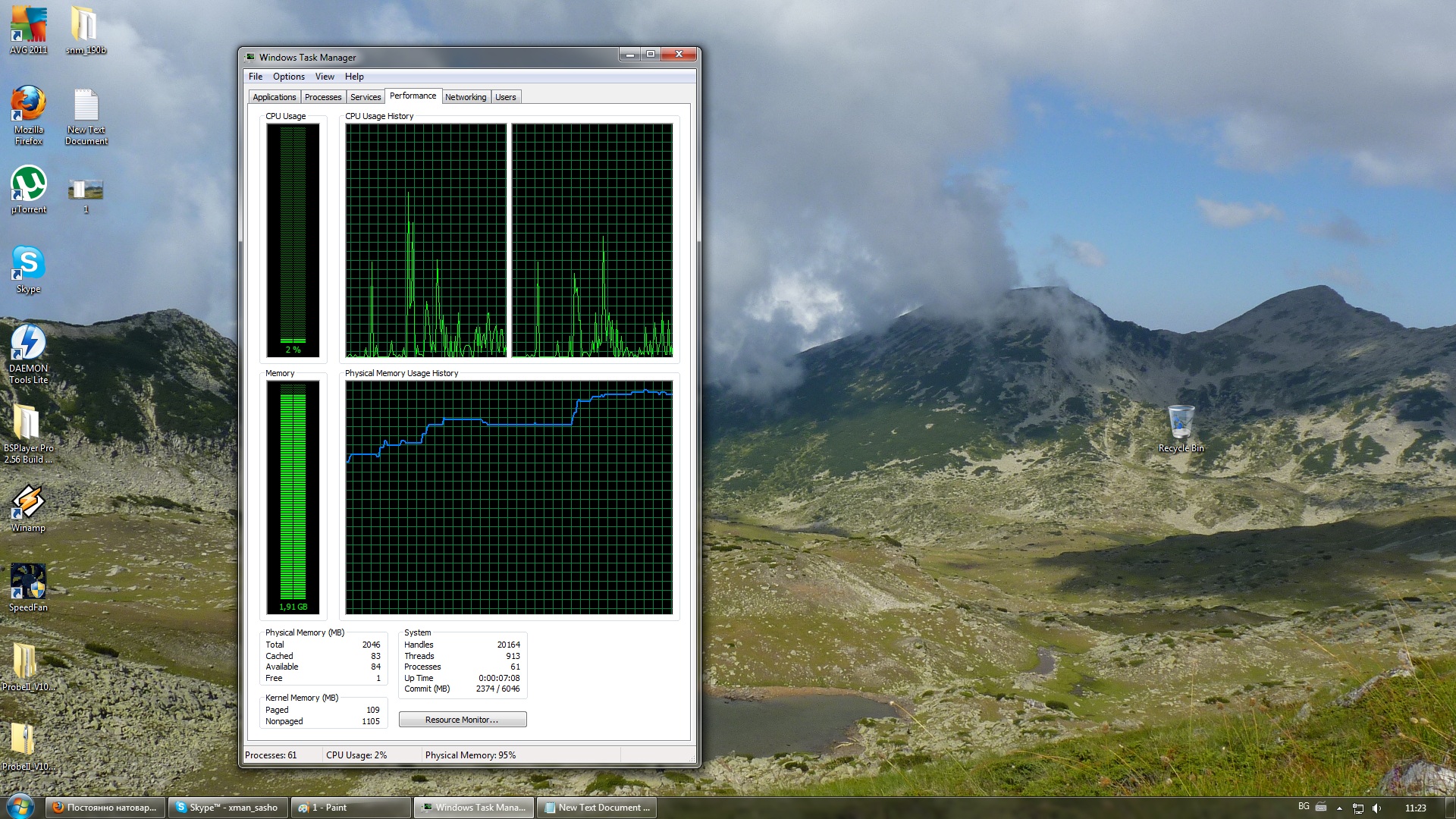Open the View menu
This screenshot has height=819, width=1456.
pyautogui.click(x=325, y=77)
